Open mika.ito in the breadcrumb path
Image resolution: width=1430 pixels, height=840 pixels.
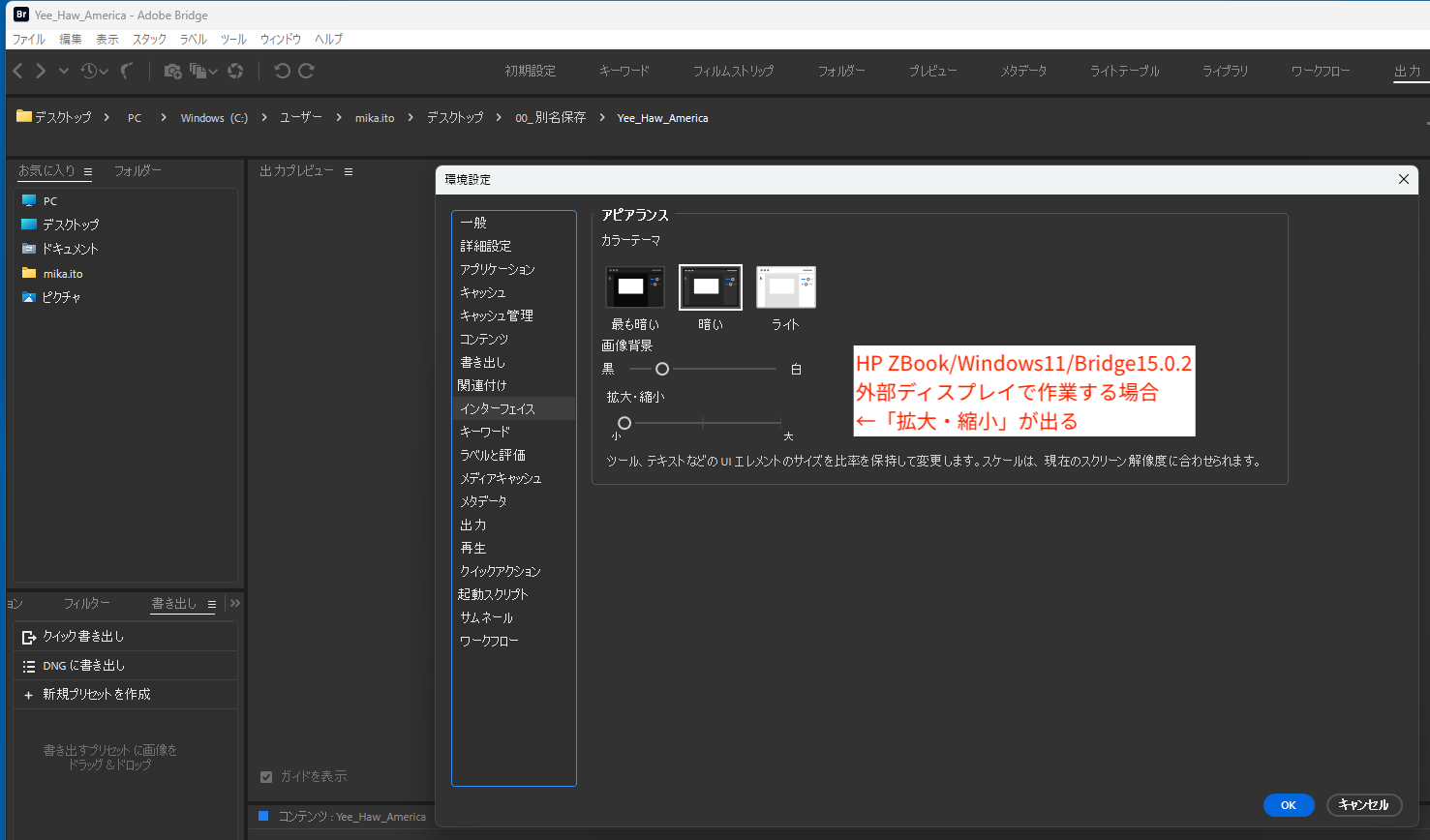[375, 117]
